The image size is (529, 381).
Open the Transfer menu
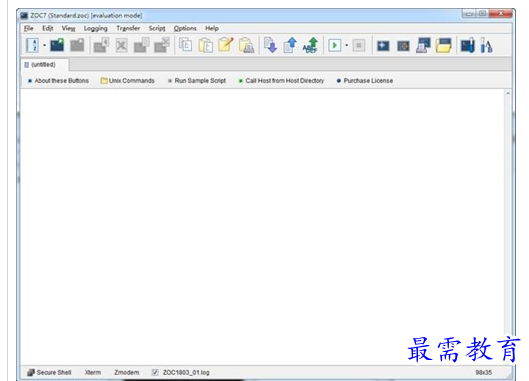(x=128, y=28)
